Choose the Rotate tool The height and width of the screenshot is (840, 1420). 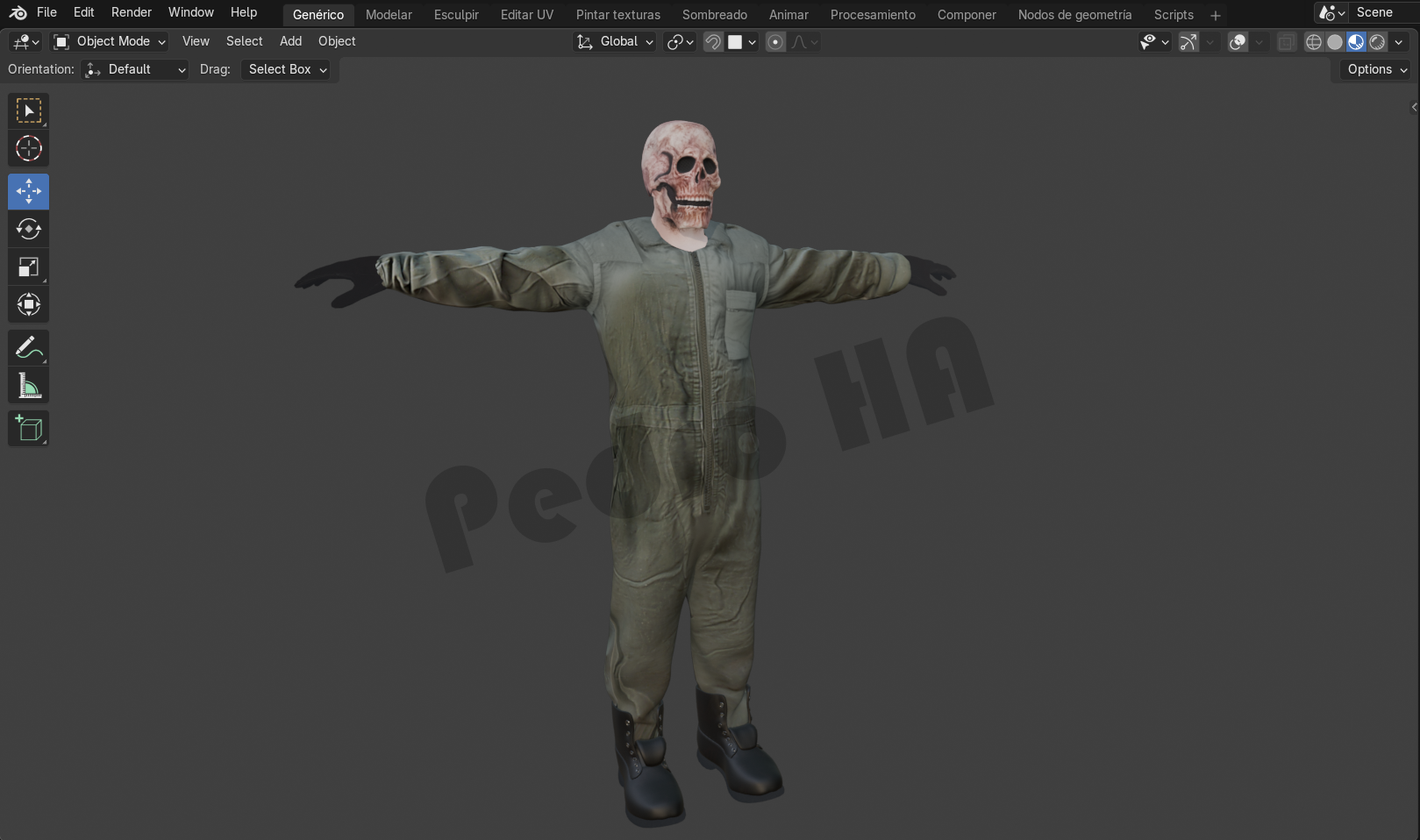click(28, 230)
